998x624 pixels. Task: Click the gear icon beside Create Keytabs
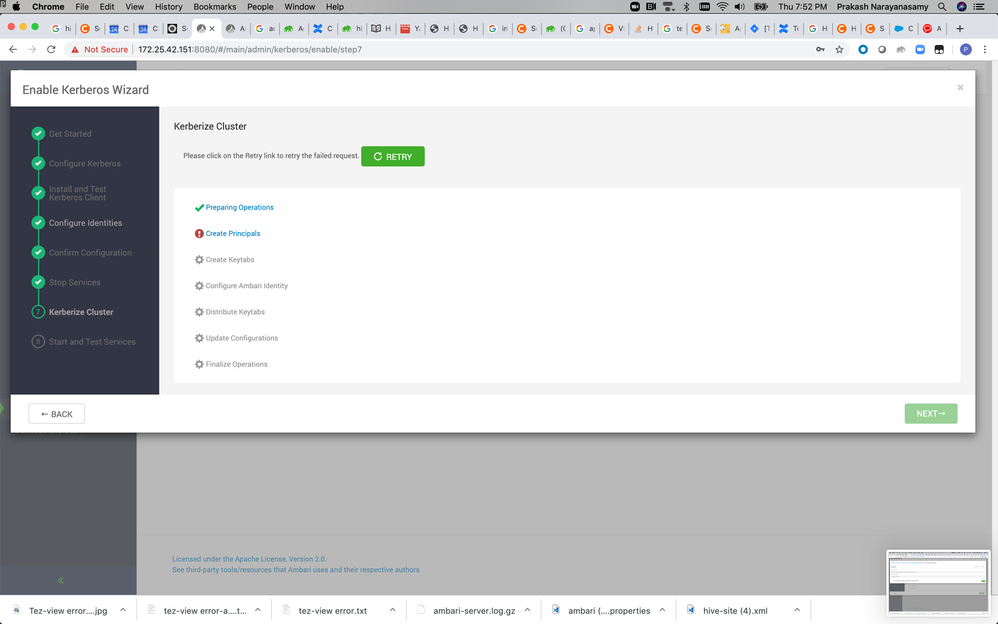199,260
